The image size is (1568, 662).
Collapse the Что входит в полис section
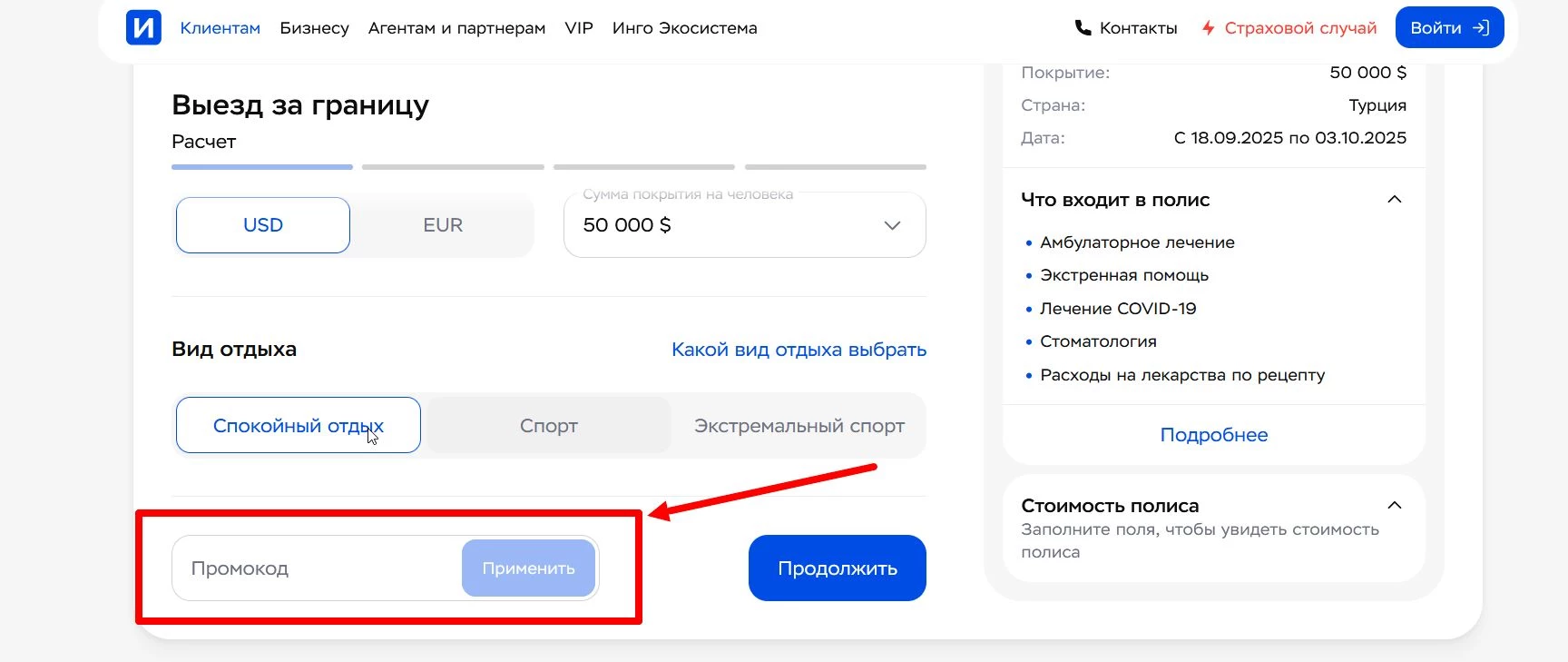pos(1395,199)
